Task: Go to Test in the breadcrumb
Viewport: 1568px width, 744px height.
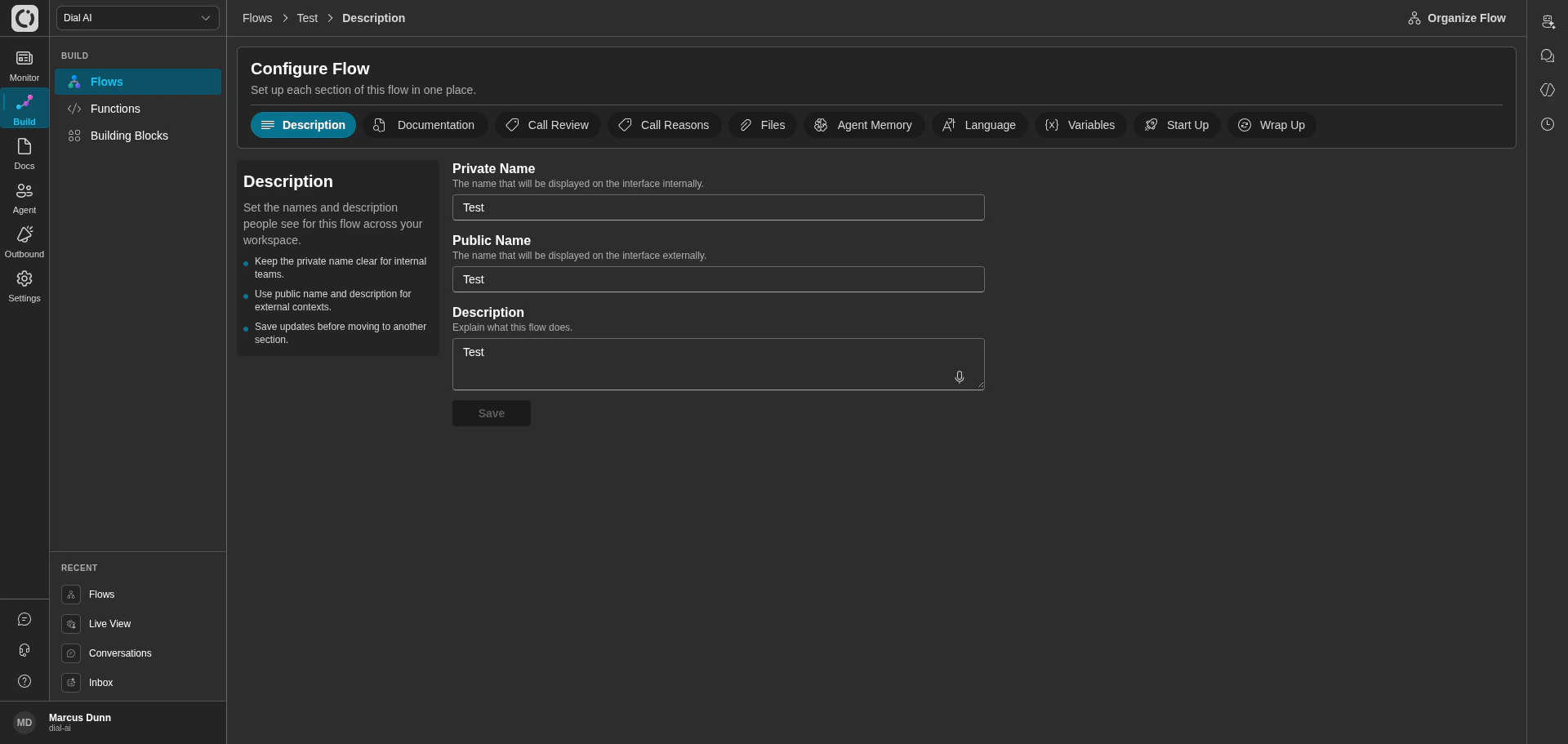Action: [x=307, y=18]
